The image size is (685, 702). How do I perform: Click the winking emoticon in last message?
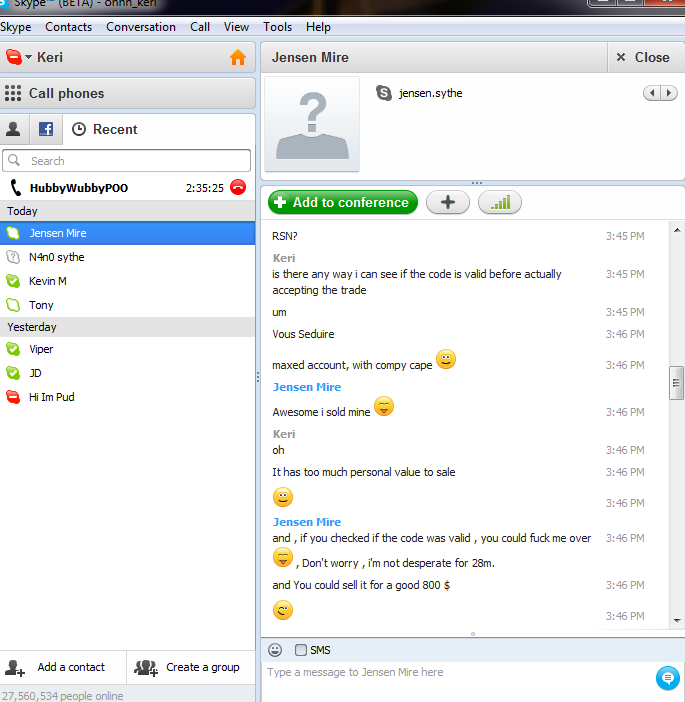(x=283, y=610)
